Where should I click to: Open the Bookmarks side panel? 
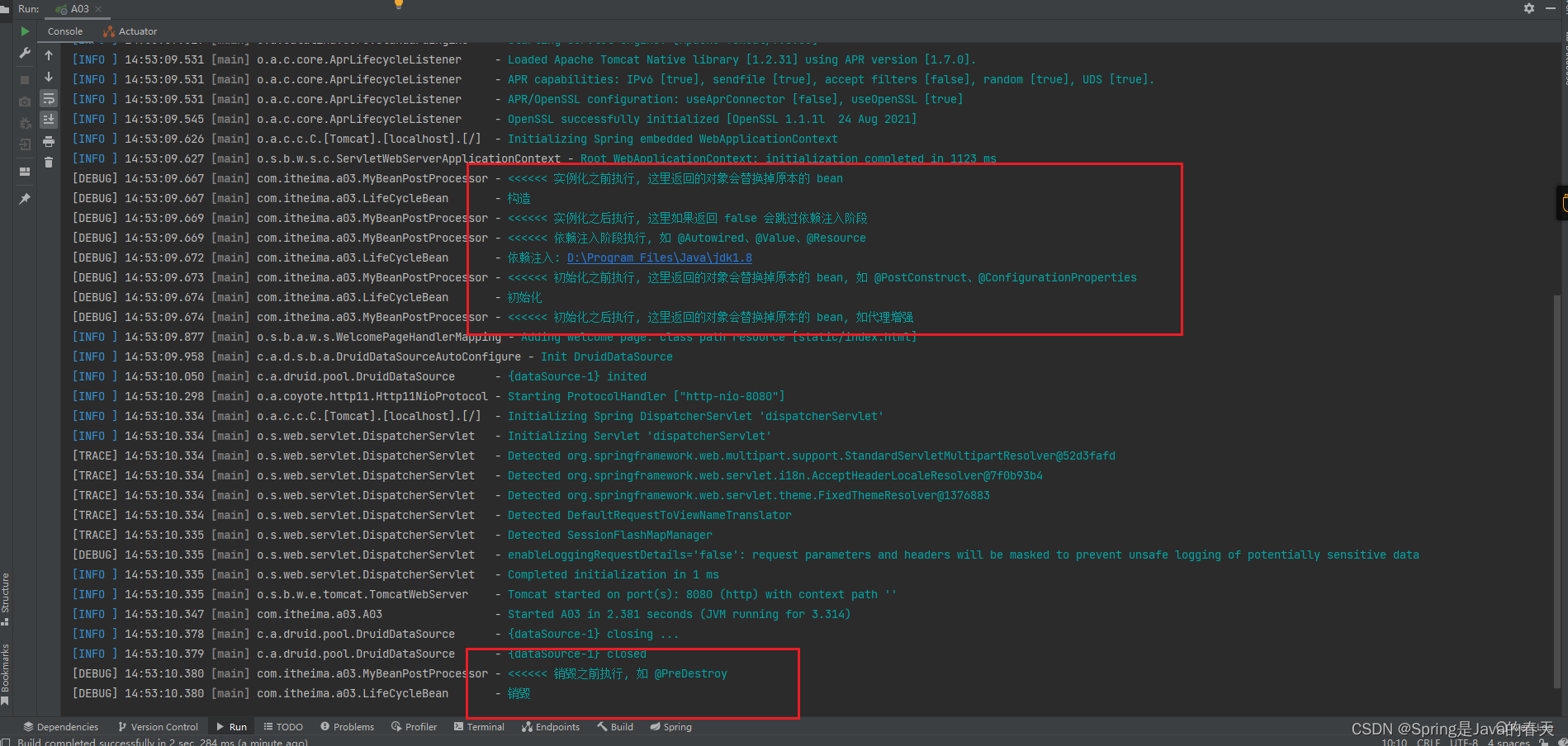point(5,673)
